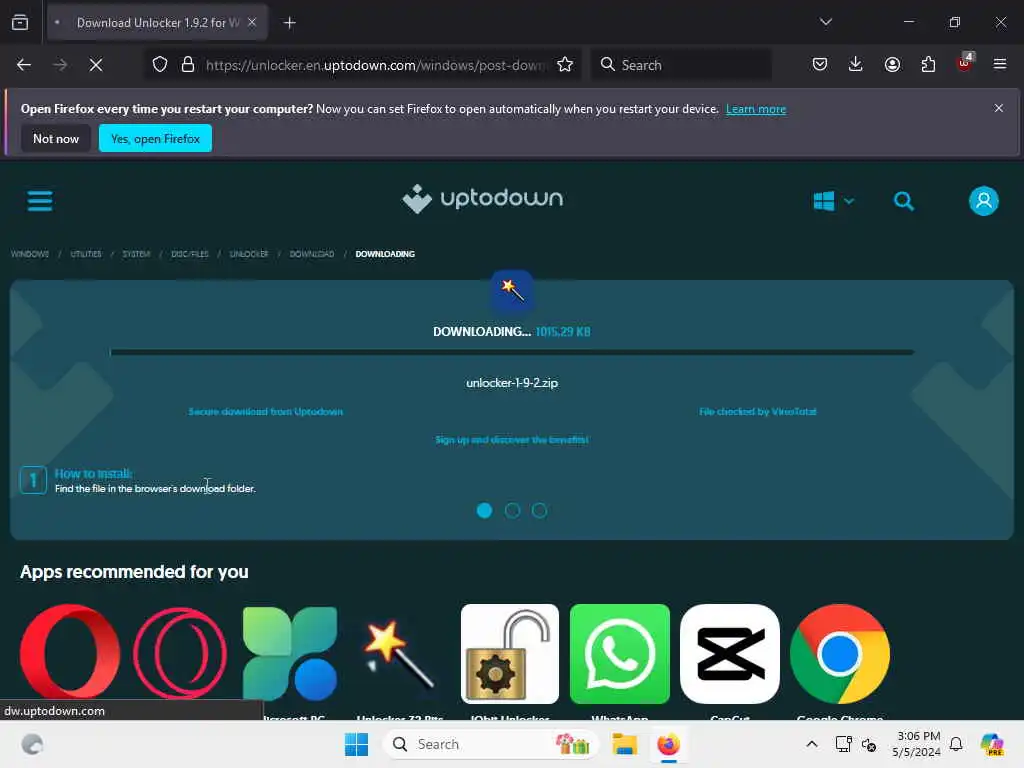Click Yes, open Firefox button
The width and height of the screenshot is (1024, 768).
pyautogui.click(x=155, y=138)
